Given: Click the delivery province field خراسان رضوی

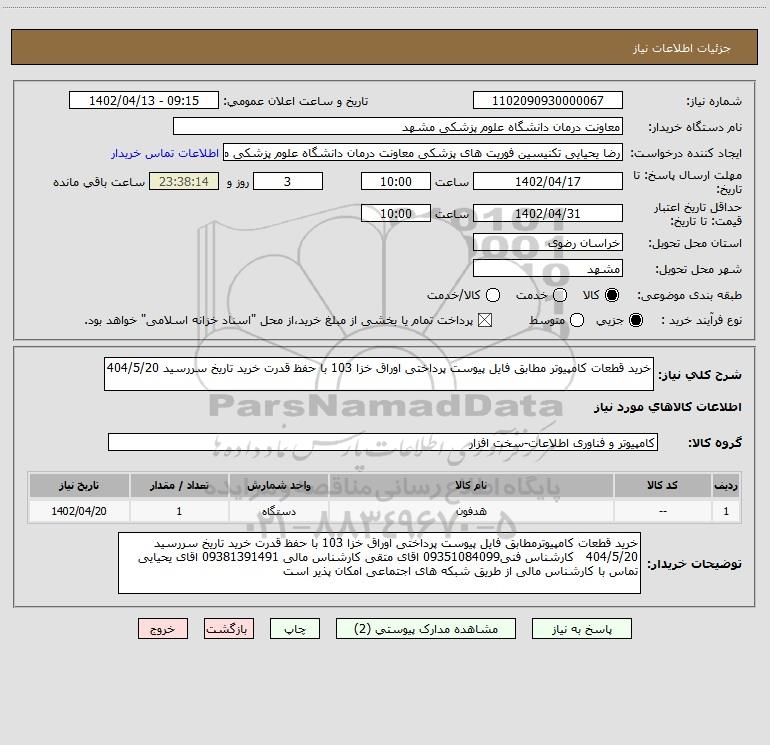Looking at the screenshot, I should click(x=548, y=242).
